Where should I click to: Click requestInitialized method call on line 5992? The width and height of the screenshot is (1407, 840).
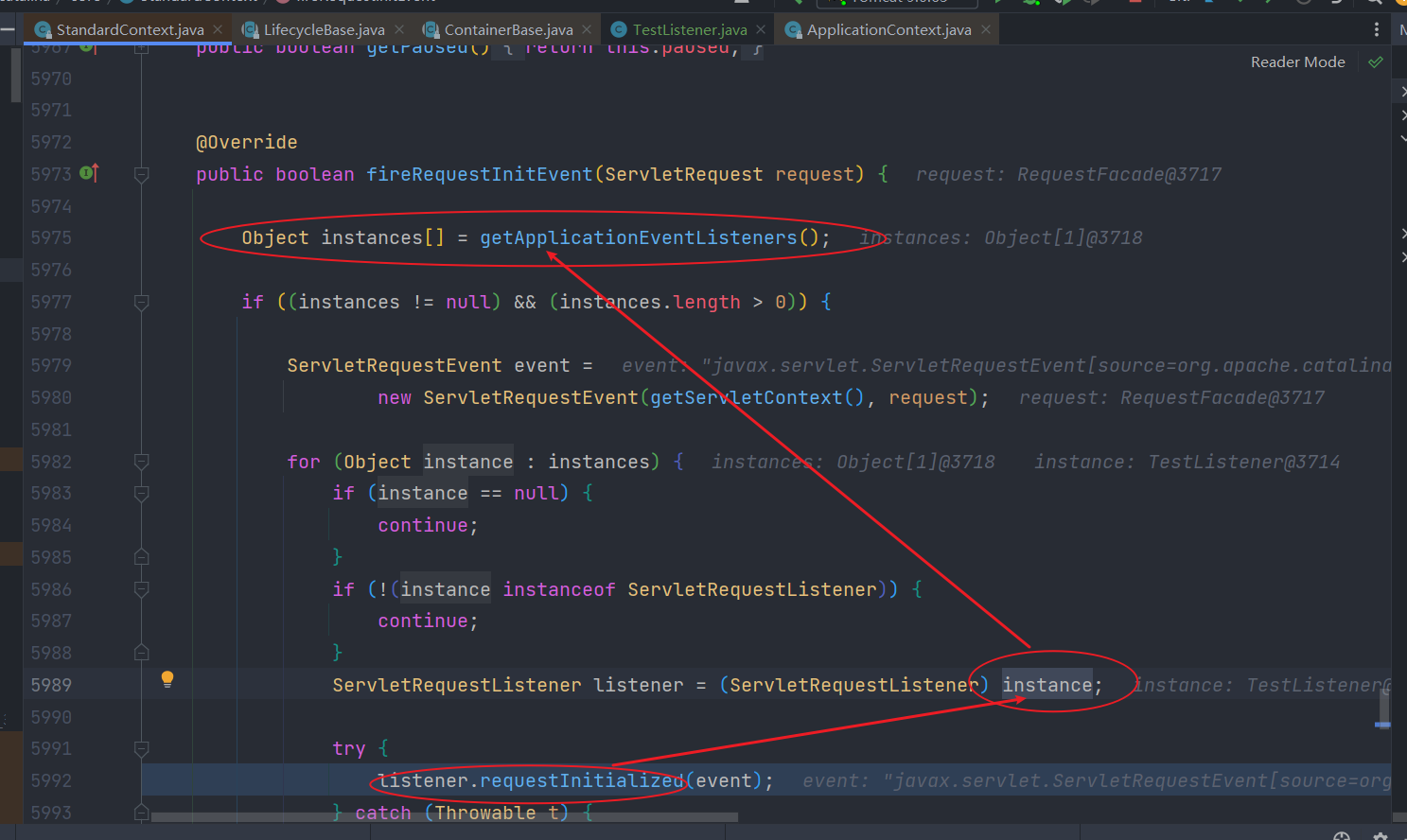pyautogui.click(x=582, y=780)
